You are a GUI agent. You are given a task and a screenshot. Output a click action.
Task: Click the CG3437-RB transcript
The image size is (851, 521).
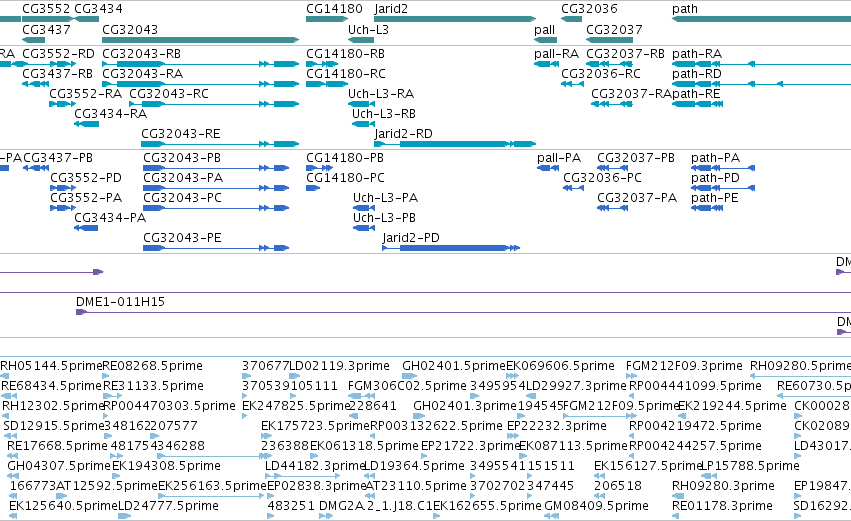58,74
